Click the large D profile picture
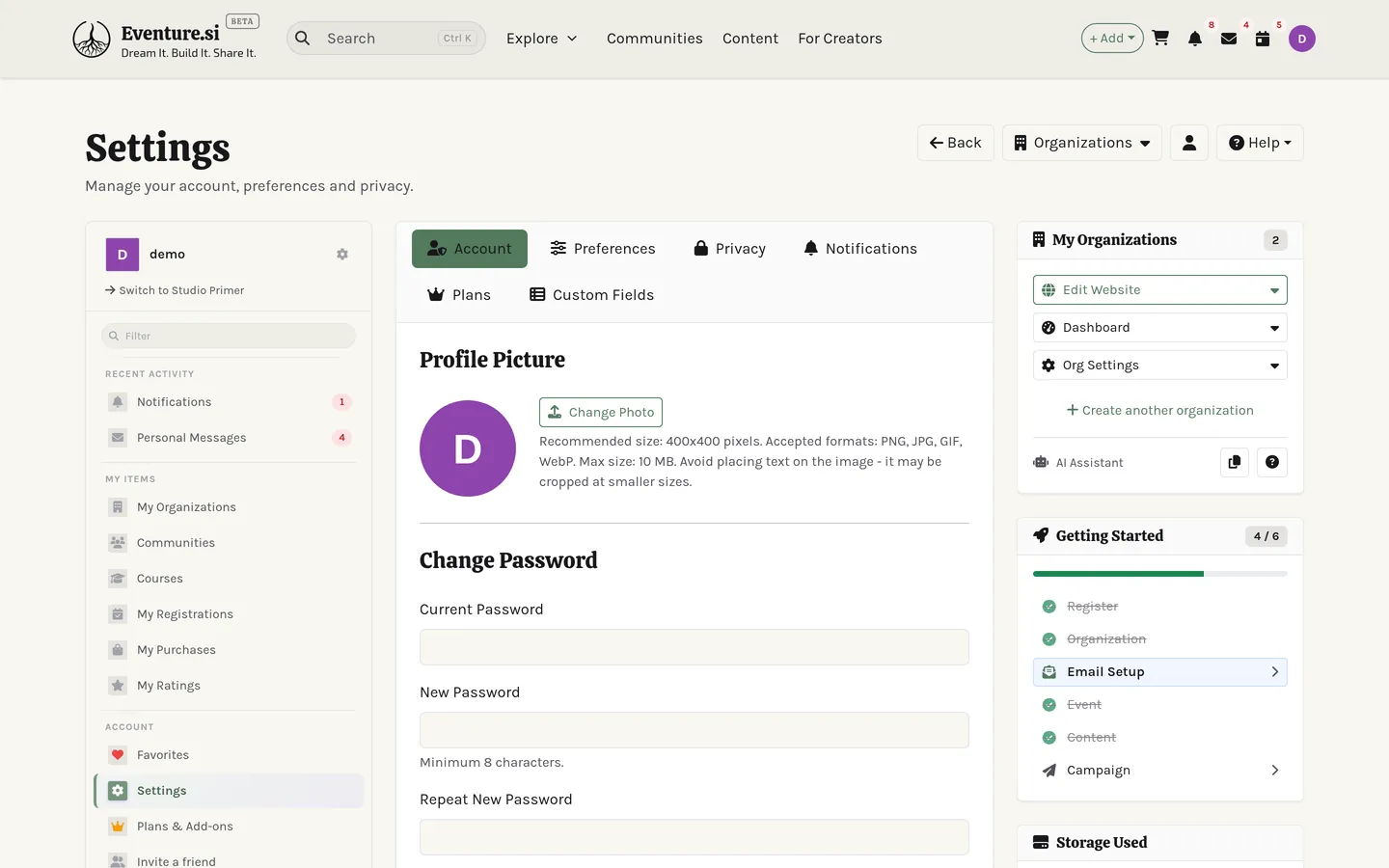Screen dimensions: 1389x868 468,448
